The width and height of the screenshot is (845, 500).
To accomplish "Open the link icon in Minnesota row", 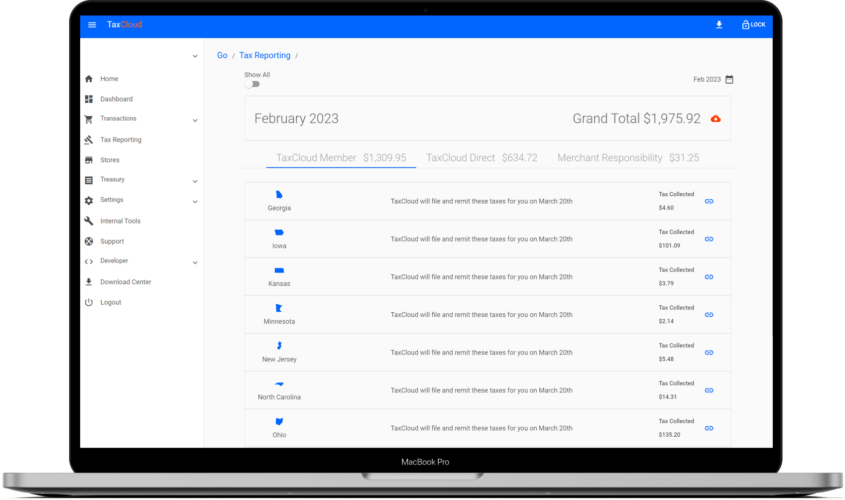I will [709, 315].
